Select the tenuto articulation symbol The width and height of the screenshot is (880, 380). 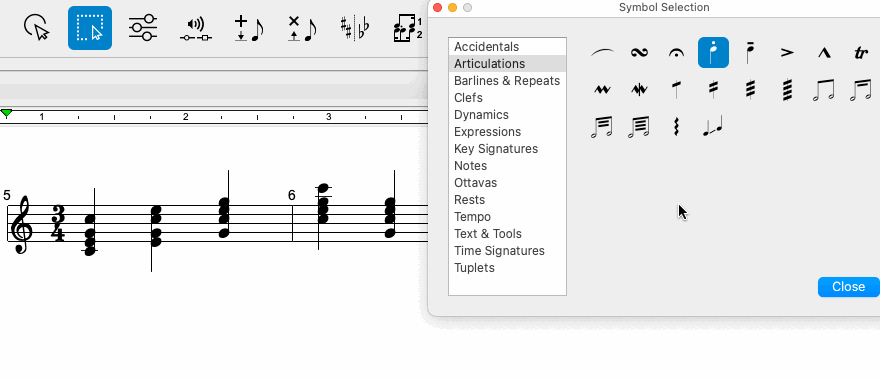click(x=750, y=53)
